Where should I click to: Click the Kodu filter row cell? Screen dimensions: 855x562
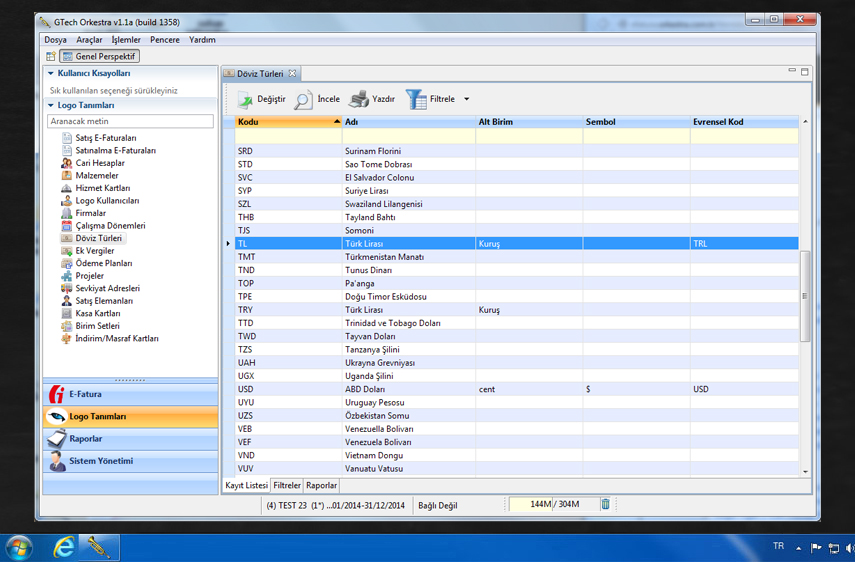[288, 136]
